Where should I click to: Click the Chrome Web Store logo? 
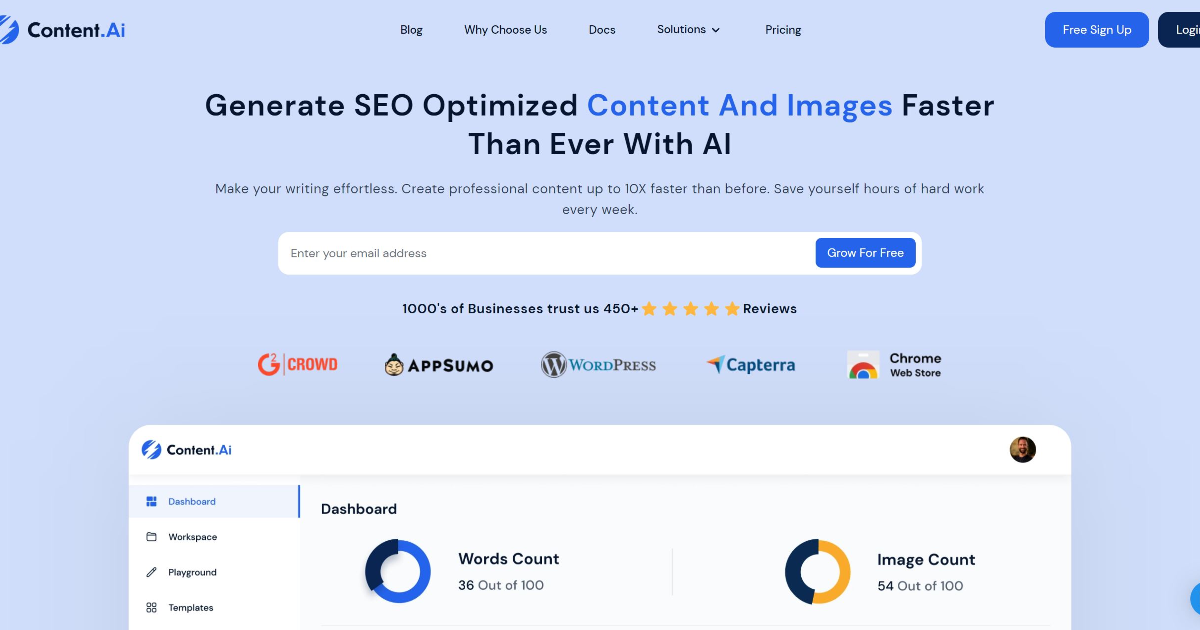(x=894, y=365)
